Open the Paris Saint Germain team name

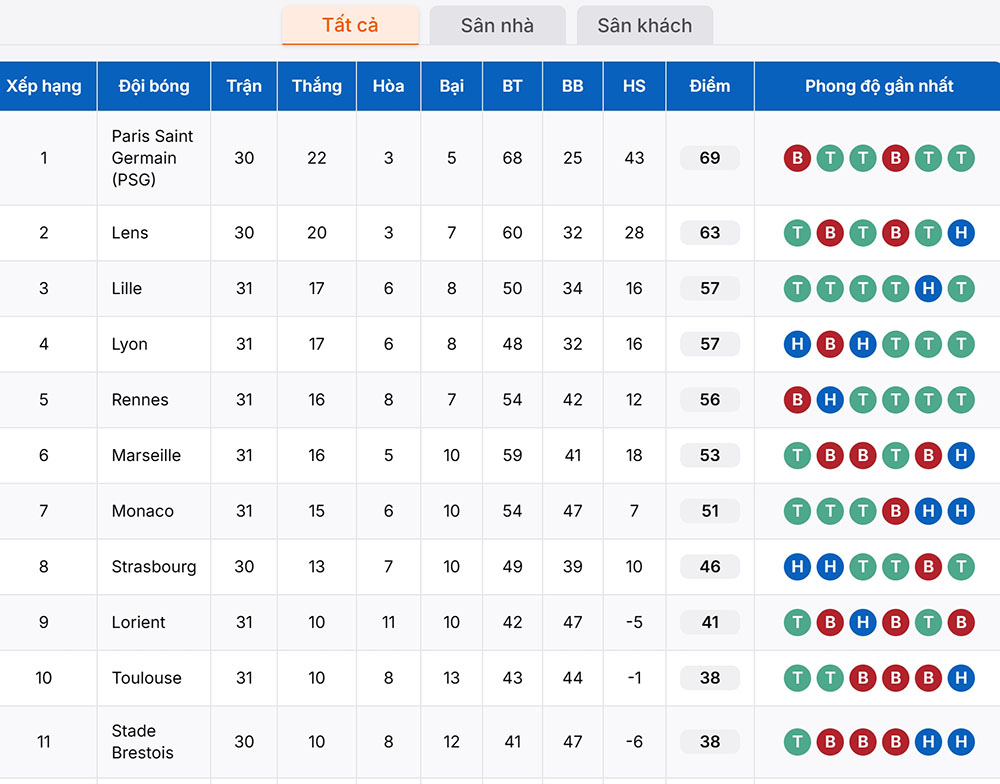152,158
